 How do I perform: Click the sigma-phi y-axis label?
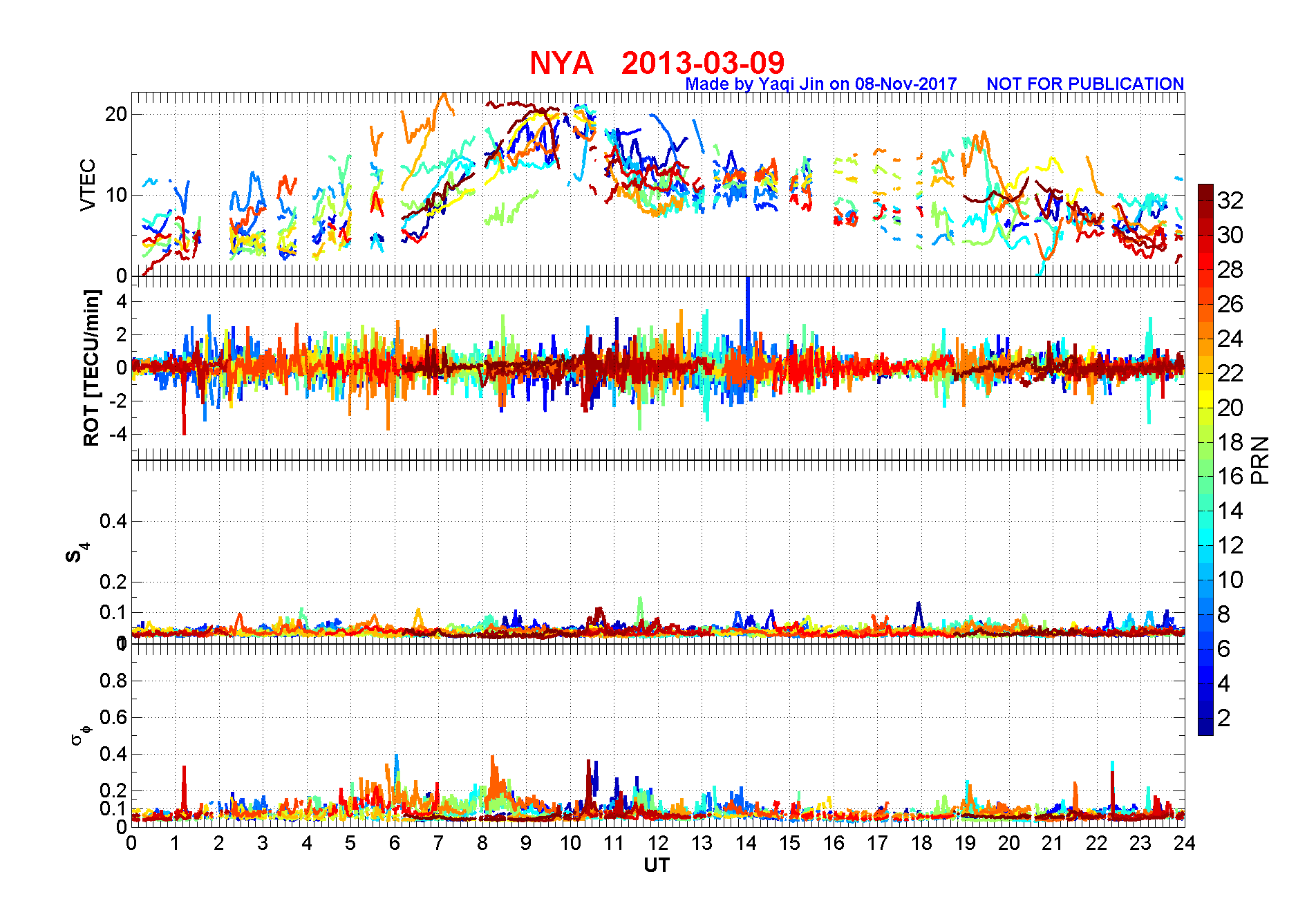80,734
